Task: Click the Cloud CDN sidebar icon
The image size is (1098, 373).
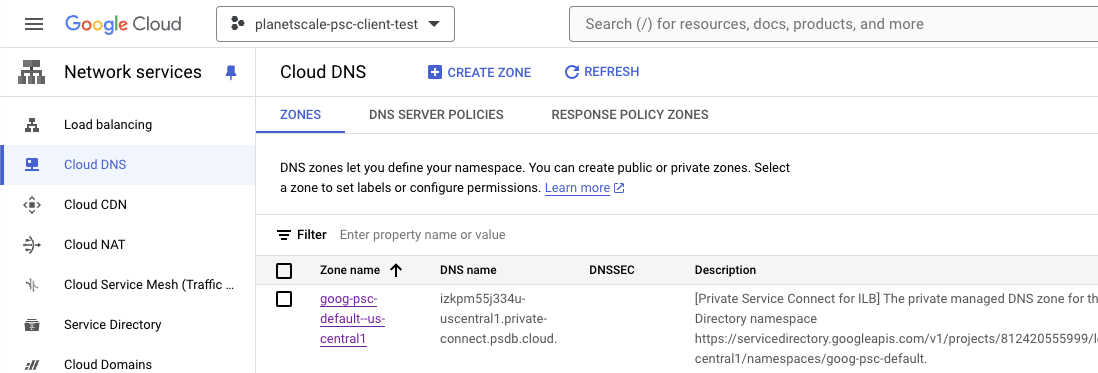Action: click(32, 204)
